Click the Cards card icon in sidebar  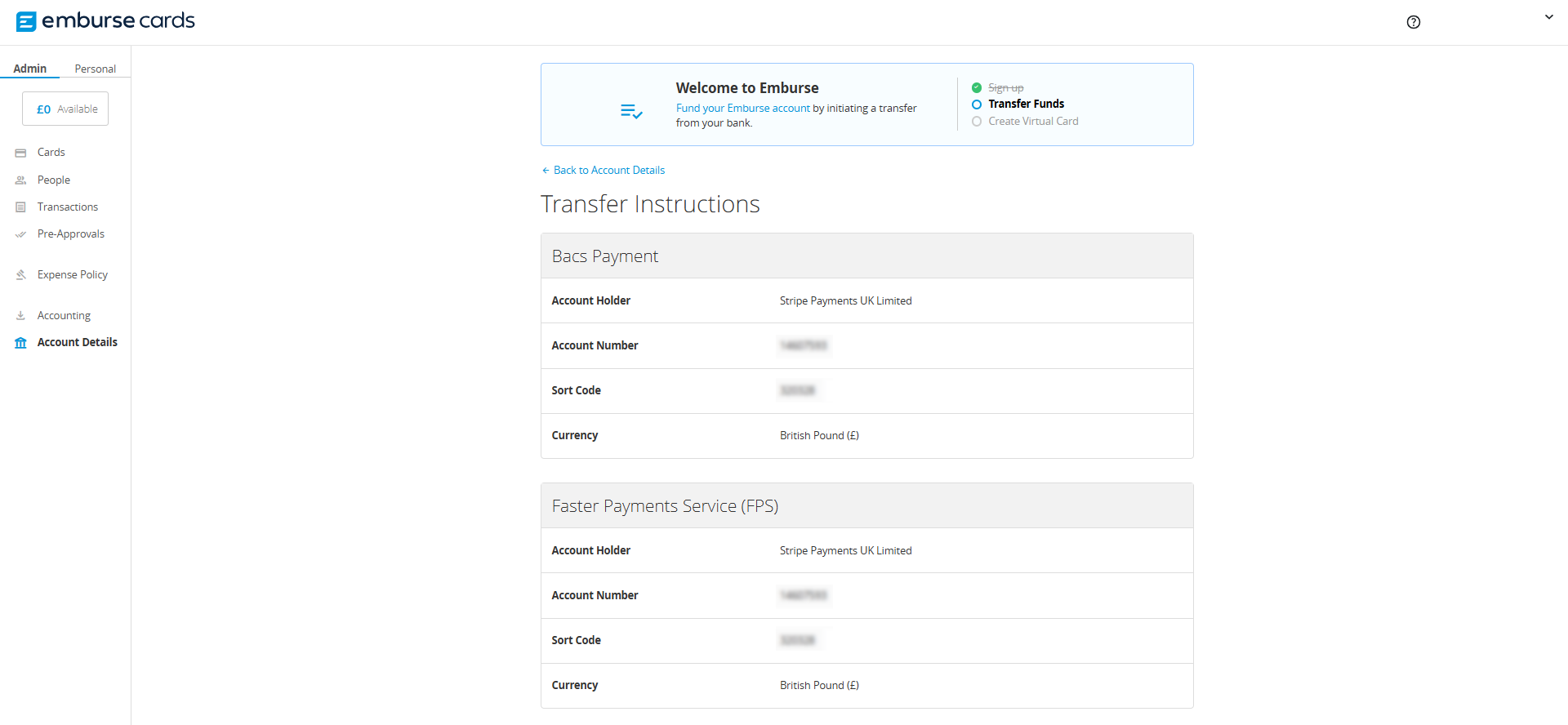[20, 153]
